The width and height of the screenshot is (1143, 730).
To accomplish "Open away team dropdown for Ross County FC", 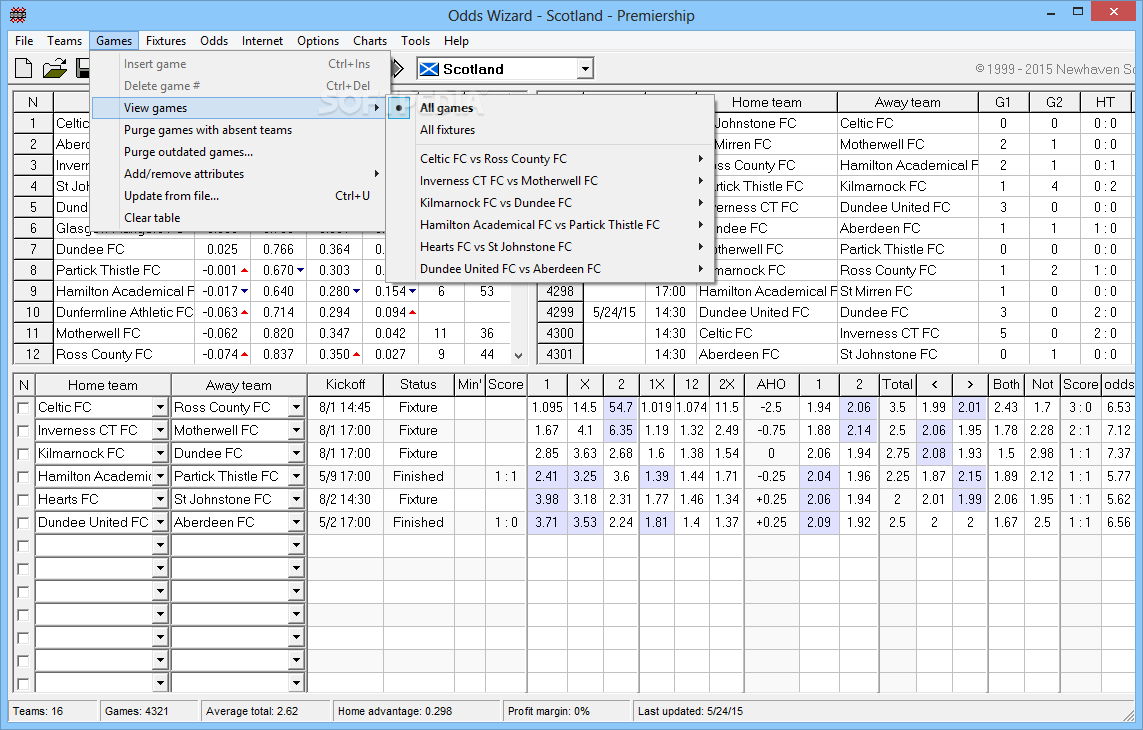I will coord(296,408).
